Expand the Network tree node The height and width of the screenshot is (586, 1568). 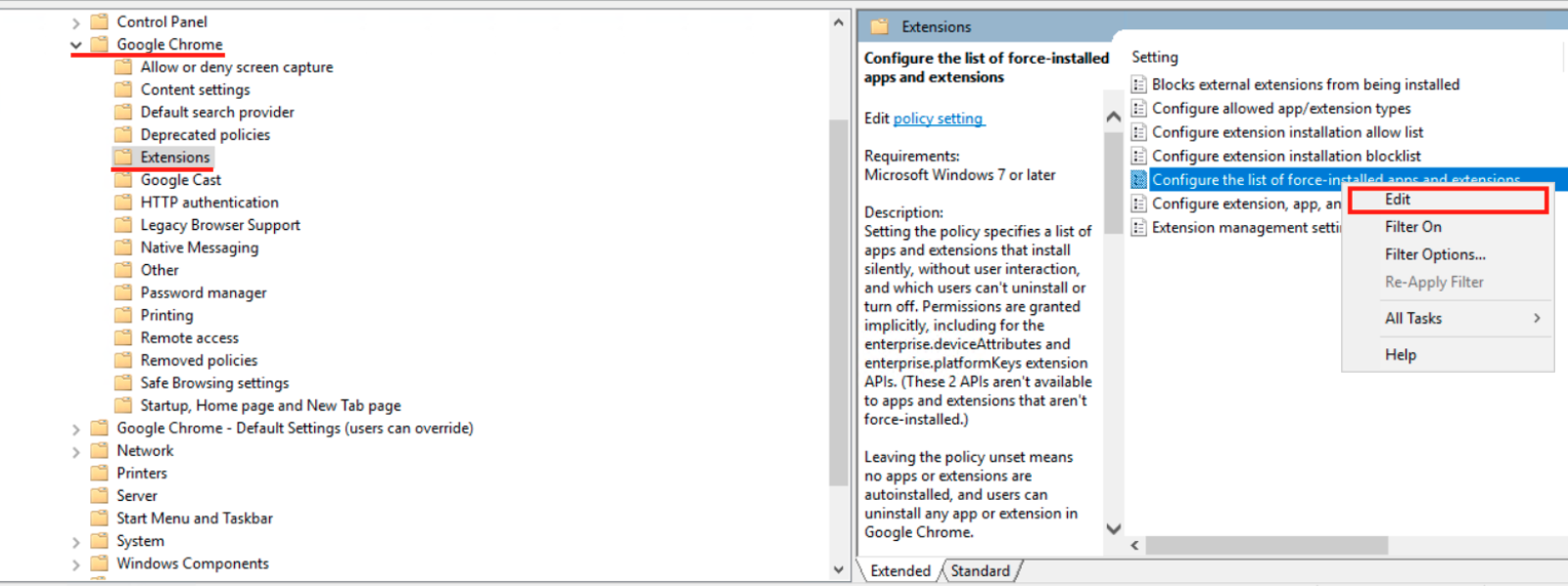click(75, 451)
